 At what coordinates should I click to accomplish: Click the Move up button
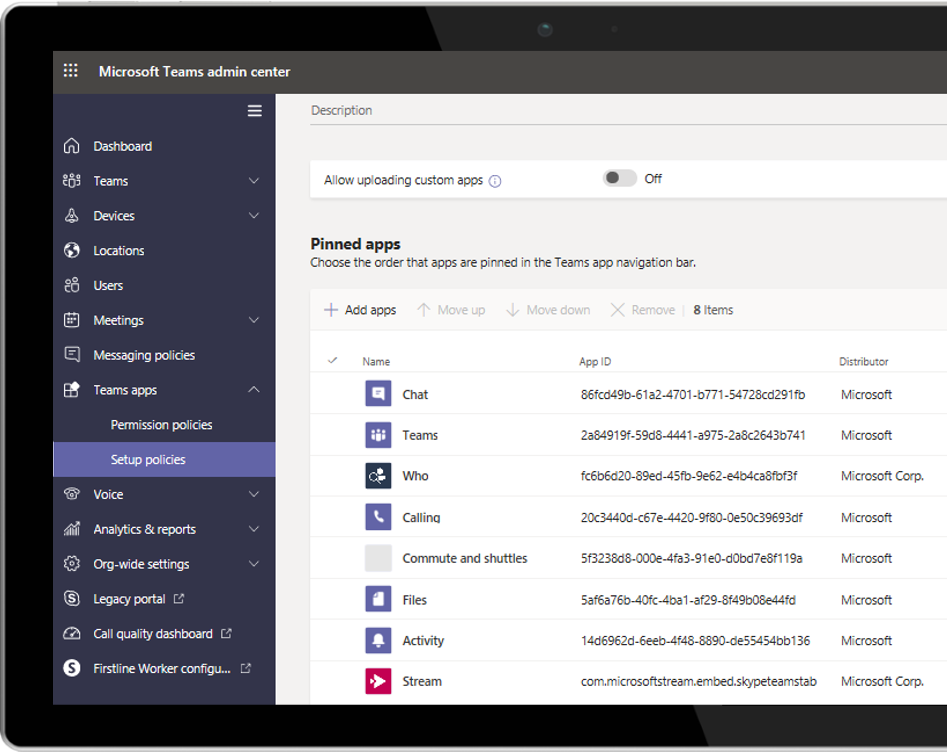[x=451, y=310]
